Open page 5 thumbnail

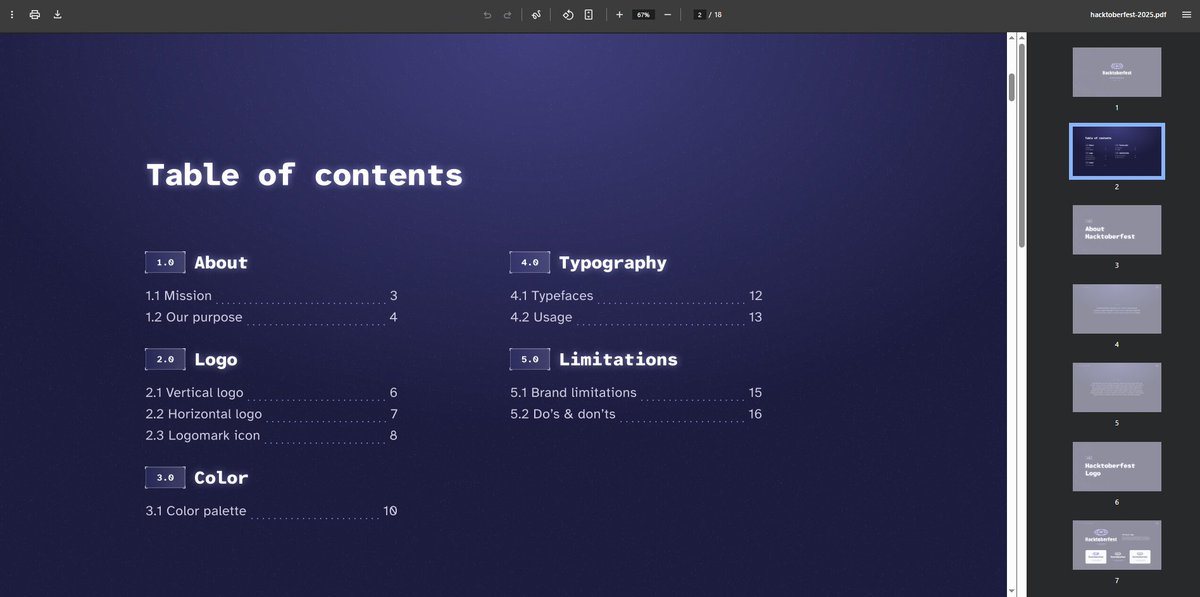click(x=1117, y=388)
